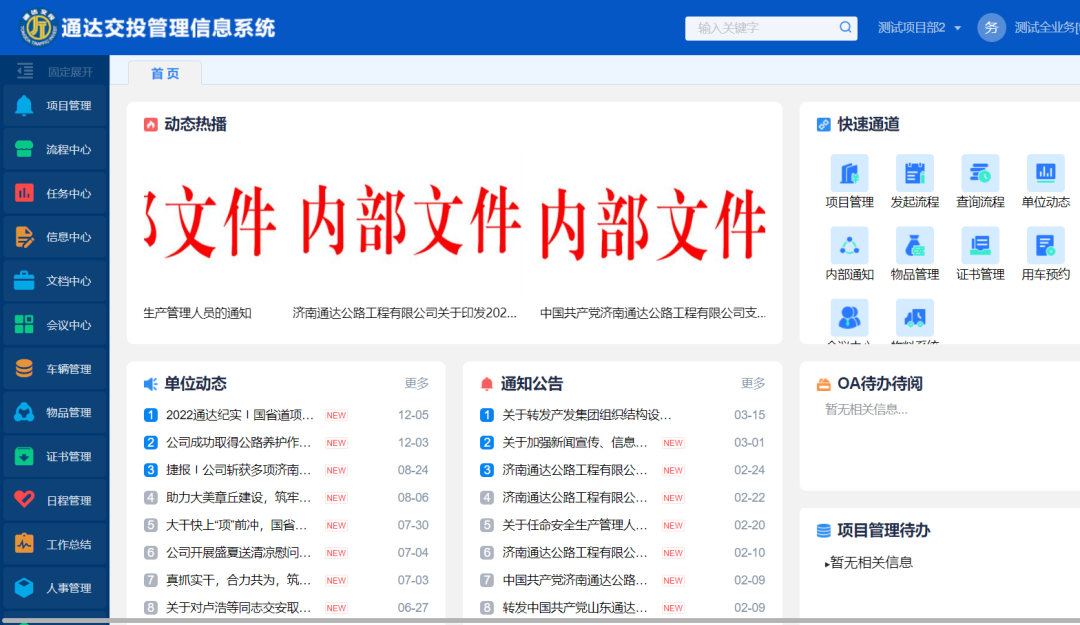Click 更多 in 单位动态 panel
The height and width of the screenshot is (625, 1080).
[x=417, y=383]
